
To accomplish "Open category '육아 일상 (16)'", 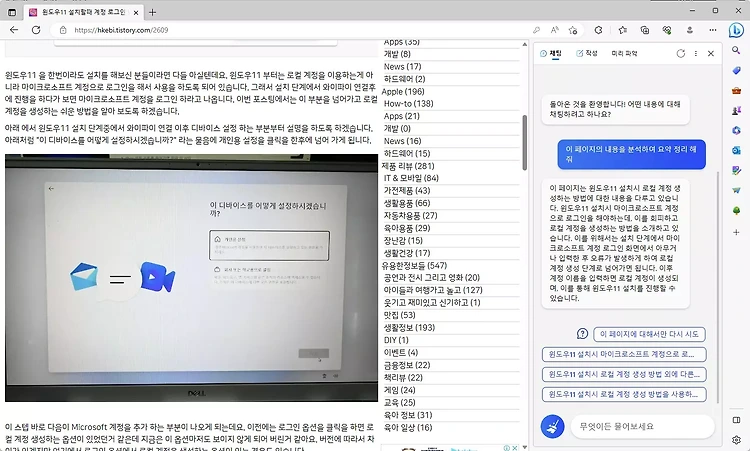I will click(x=408, y=427).
